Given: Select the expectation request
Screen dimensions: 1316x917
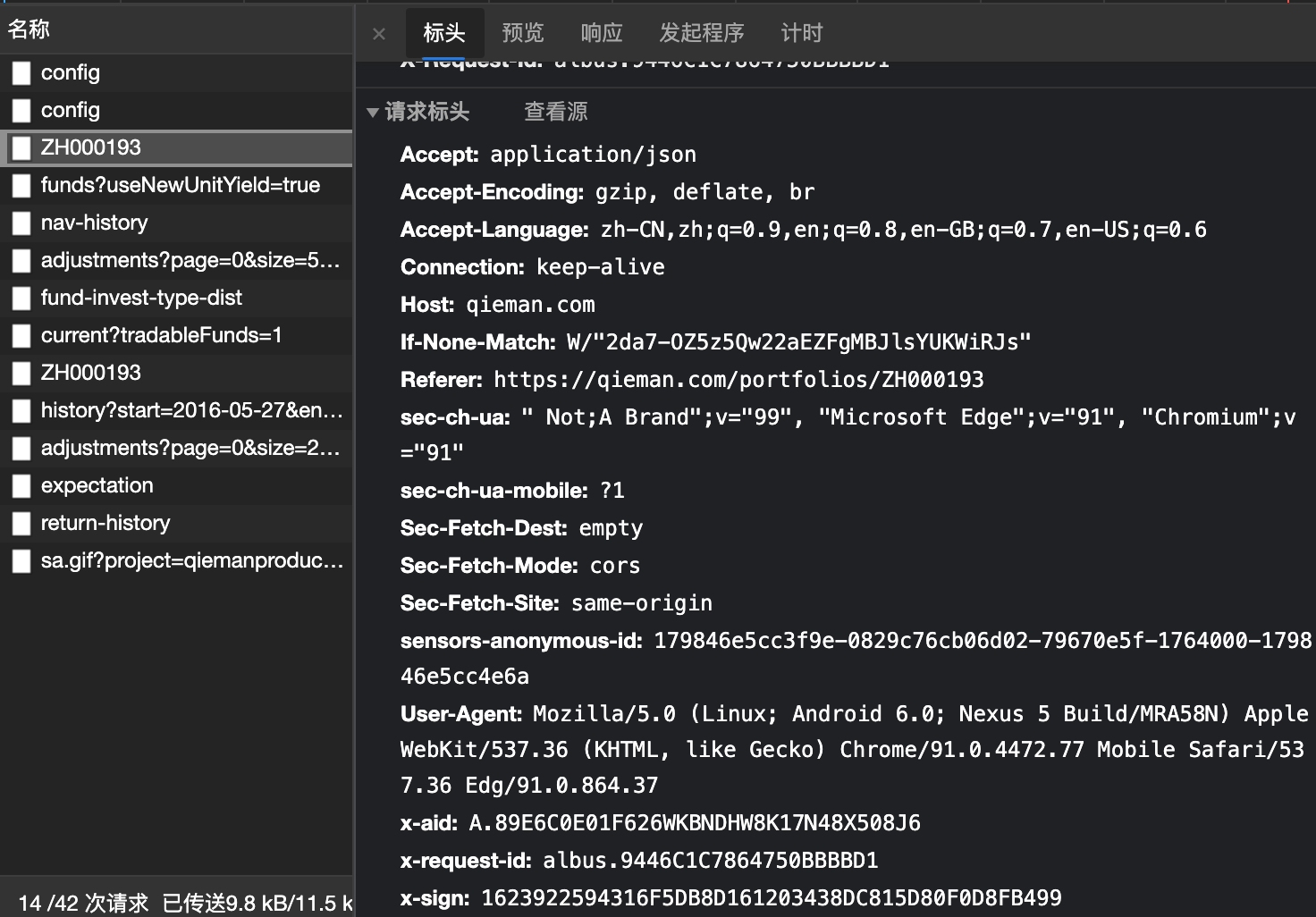Looking at the screenshot, I should tap(176, 485).
